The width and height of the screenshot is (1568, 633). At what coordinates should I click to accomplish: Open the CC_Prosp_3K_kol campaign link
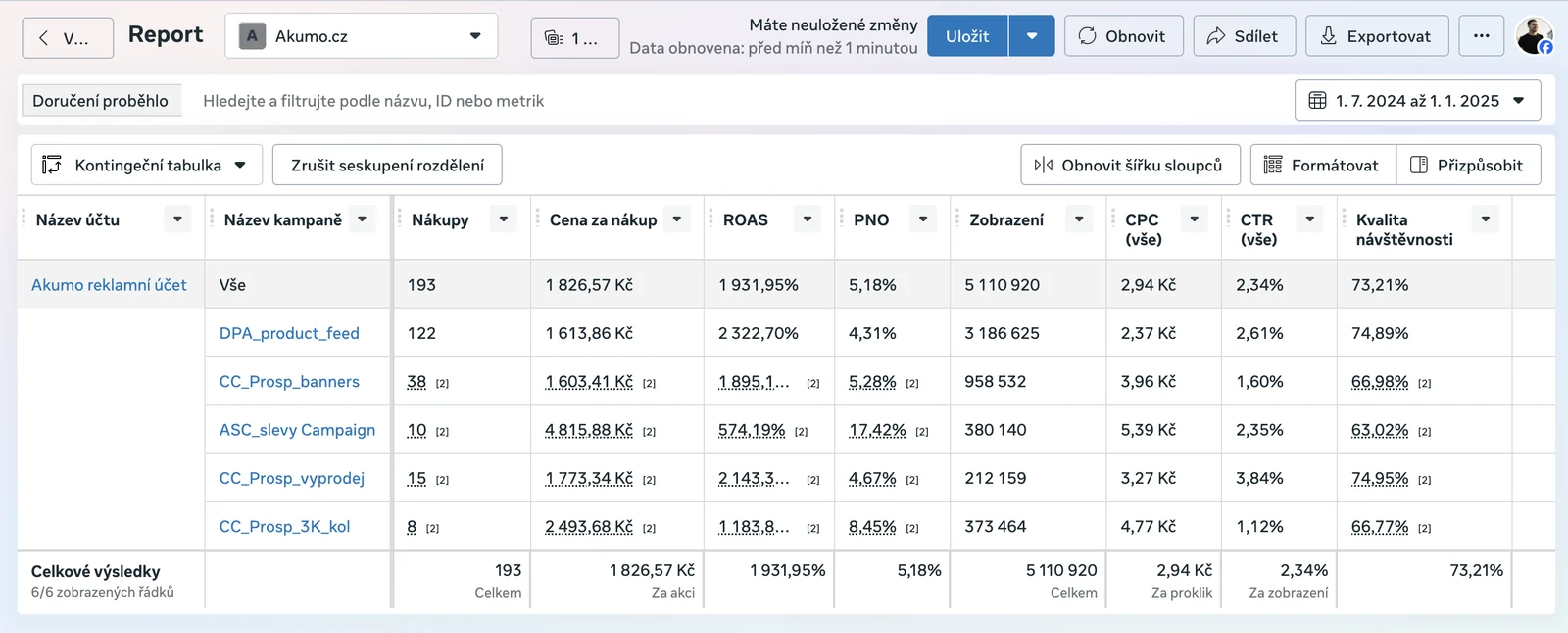[284, 527]
